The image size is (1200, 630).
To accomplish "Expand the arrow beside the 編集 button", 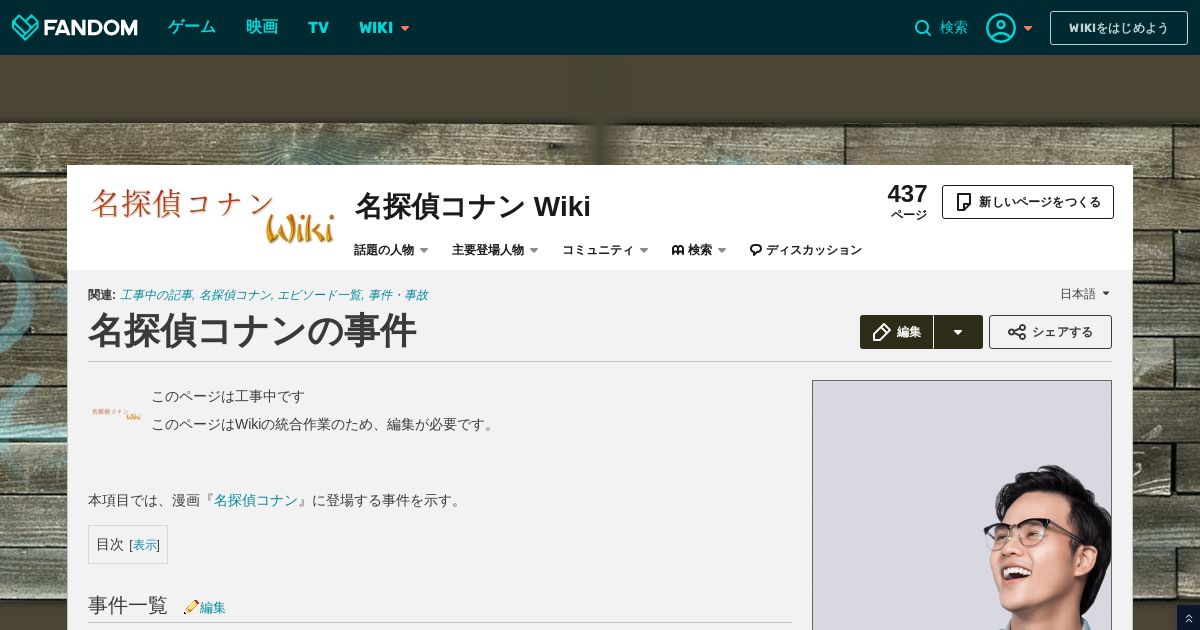I will tap(958, 332).
